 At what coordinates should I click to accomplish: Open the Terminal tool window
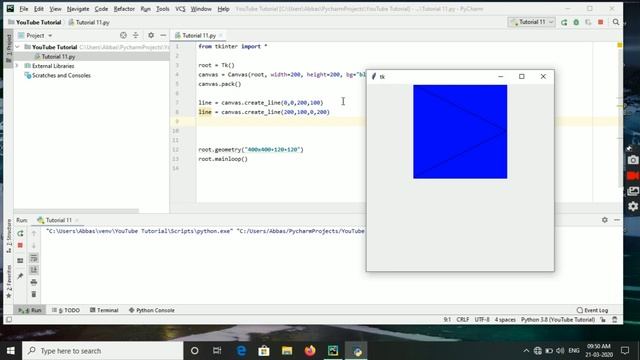coord(104,310)
